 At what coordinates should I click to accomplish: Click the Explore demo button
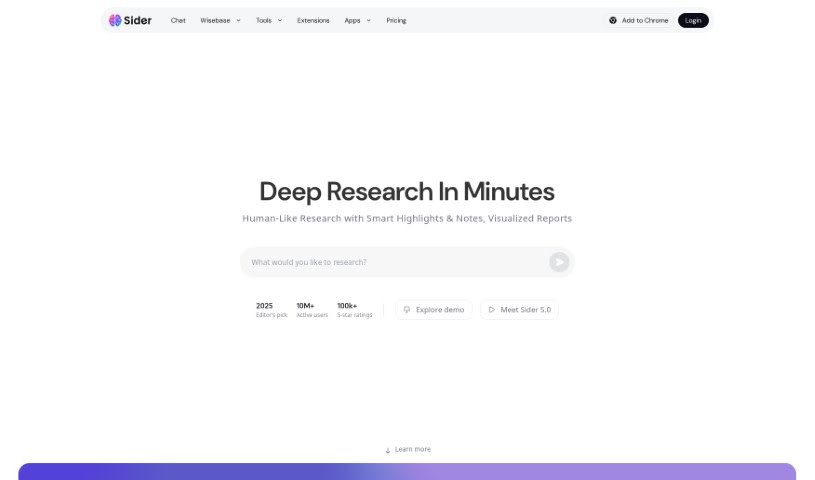click(433, 309)
